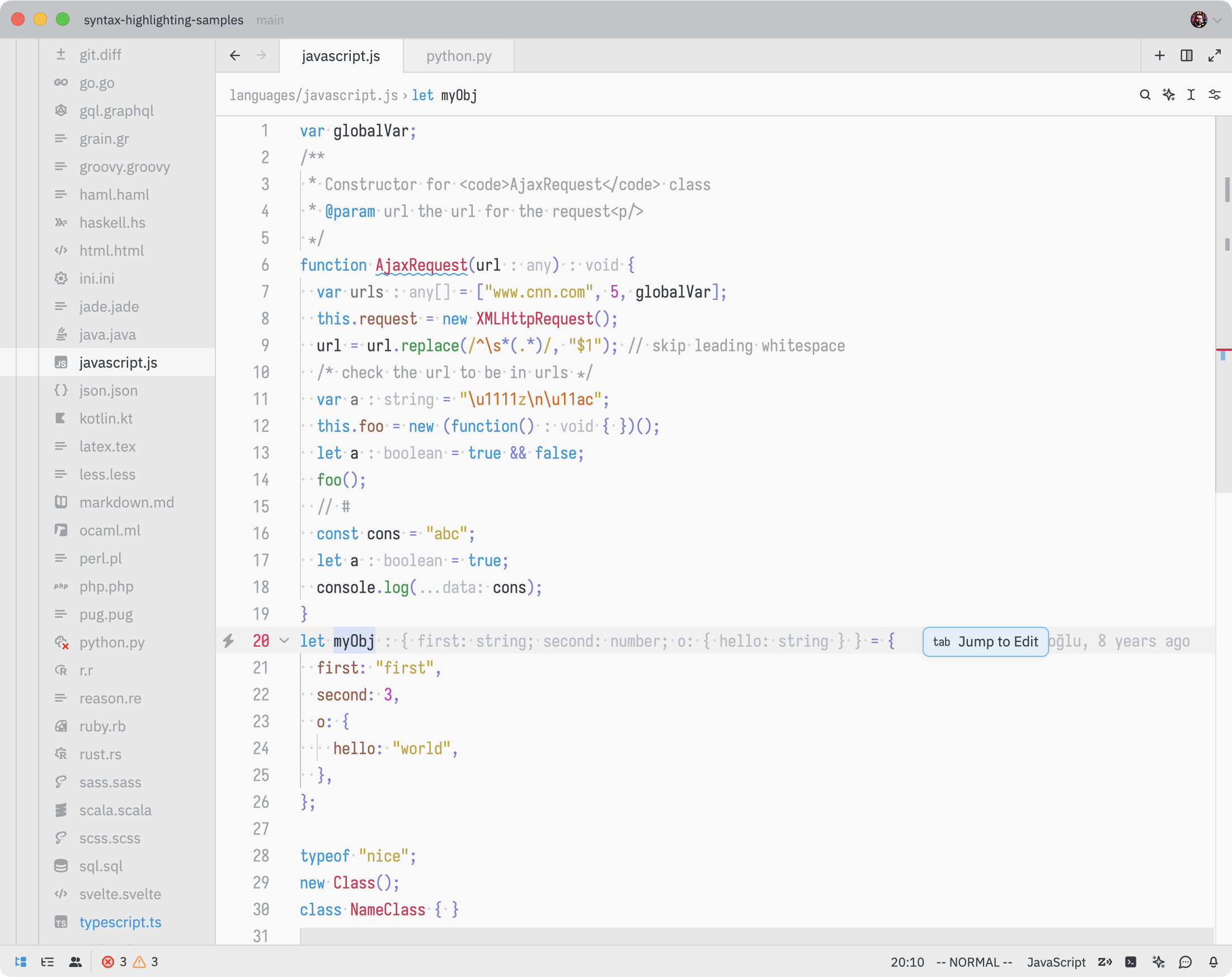Go forward with the right arrow
This screenshot has height=977, width=1232.
tap(261, 55)
